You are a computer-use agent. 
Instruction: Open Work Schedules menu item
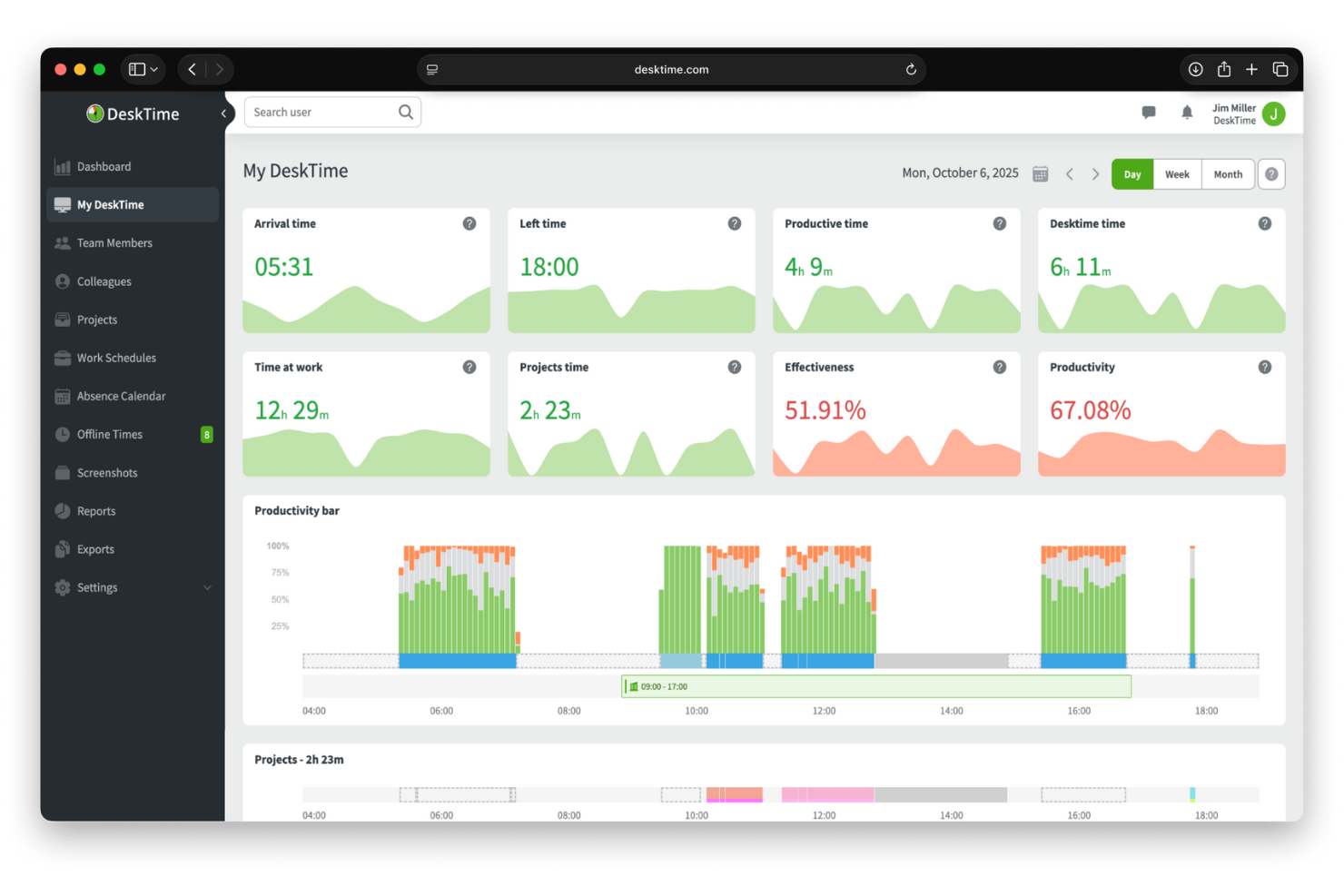coord(133,358)
